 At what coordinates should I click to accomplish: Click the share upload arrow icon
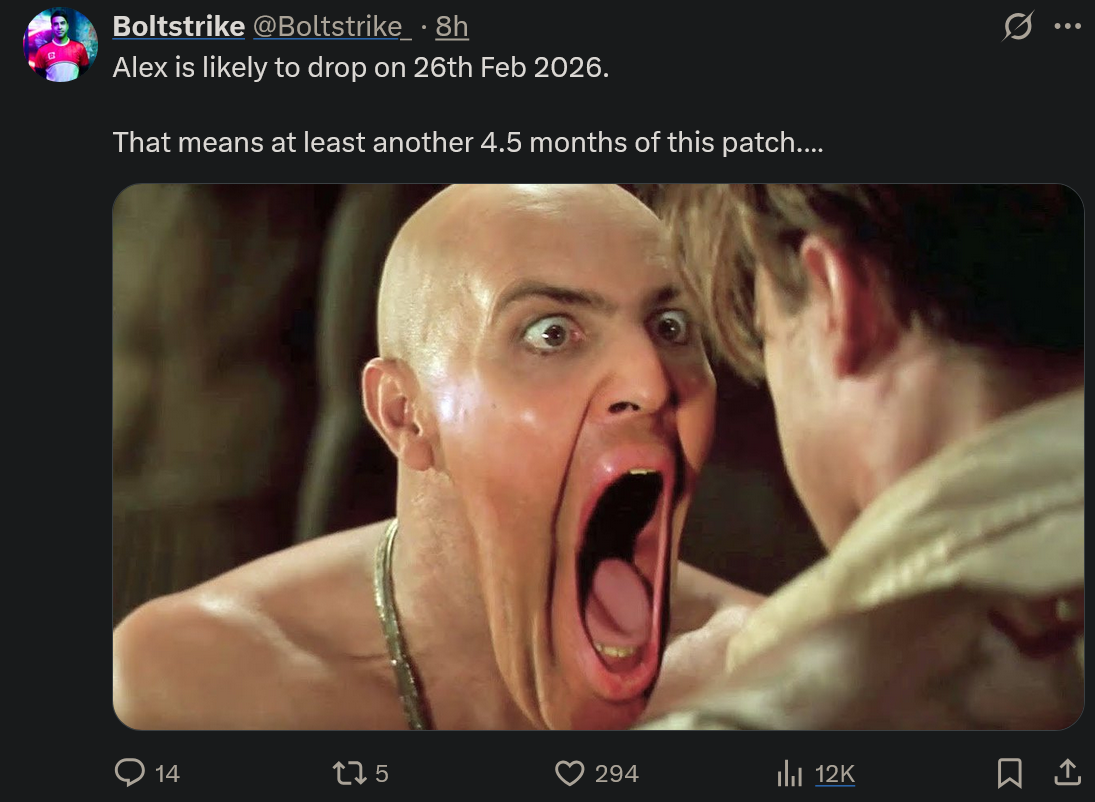(x=1067, y=773)
